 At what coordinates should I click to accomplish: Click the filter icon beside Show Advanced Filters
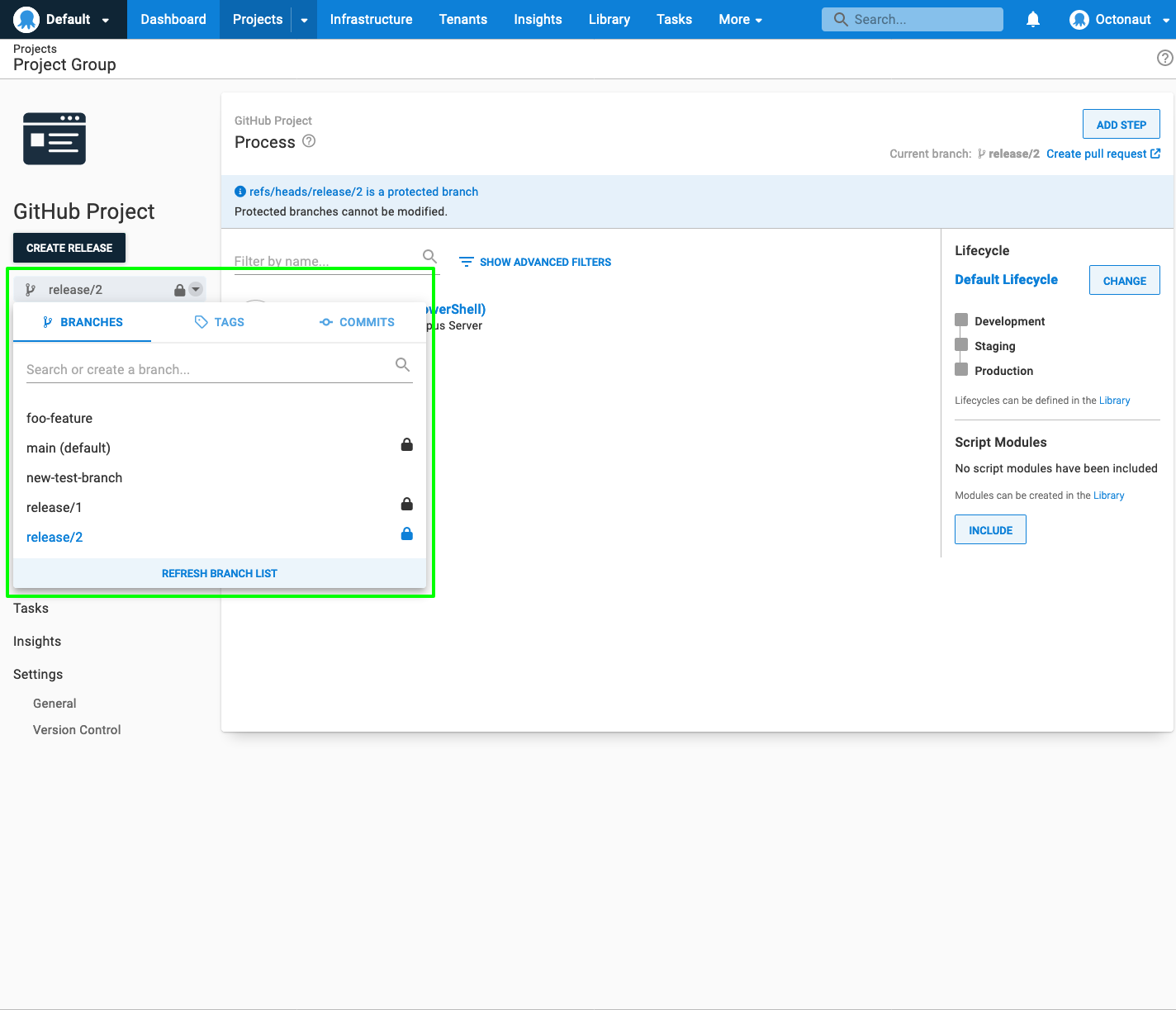pyautogui.click(x=467, y=261)
